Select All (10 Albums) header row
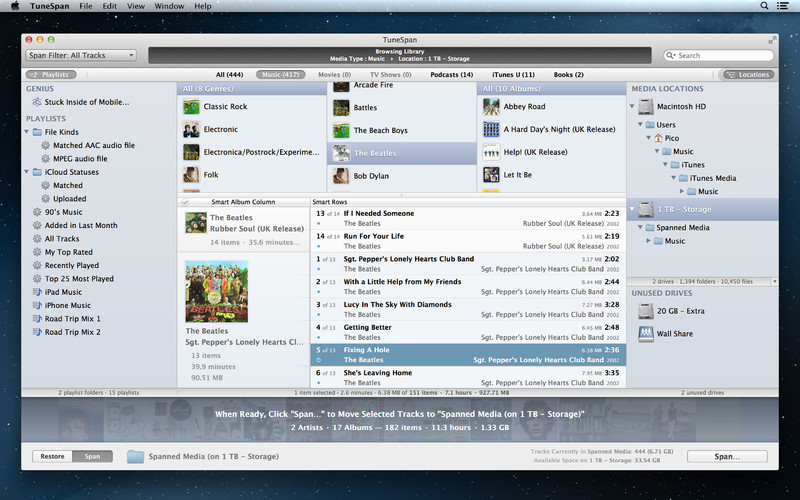Image resolution: width=800 pixels, height=500 pixels. (x=552, y=89)
